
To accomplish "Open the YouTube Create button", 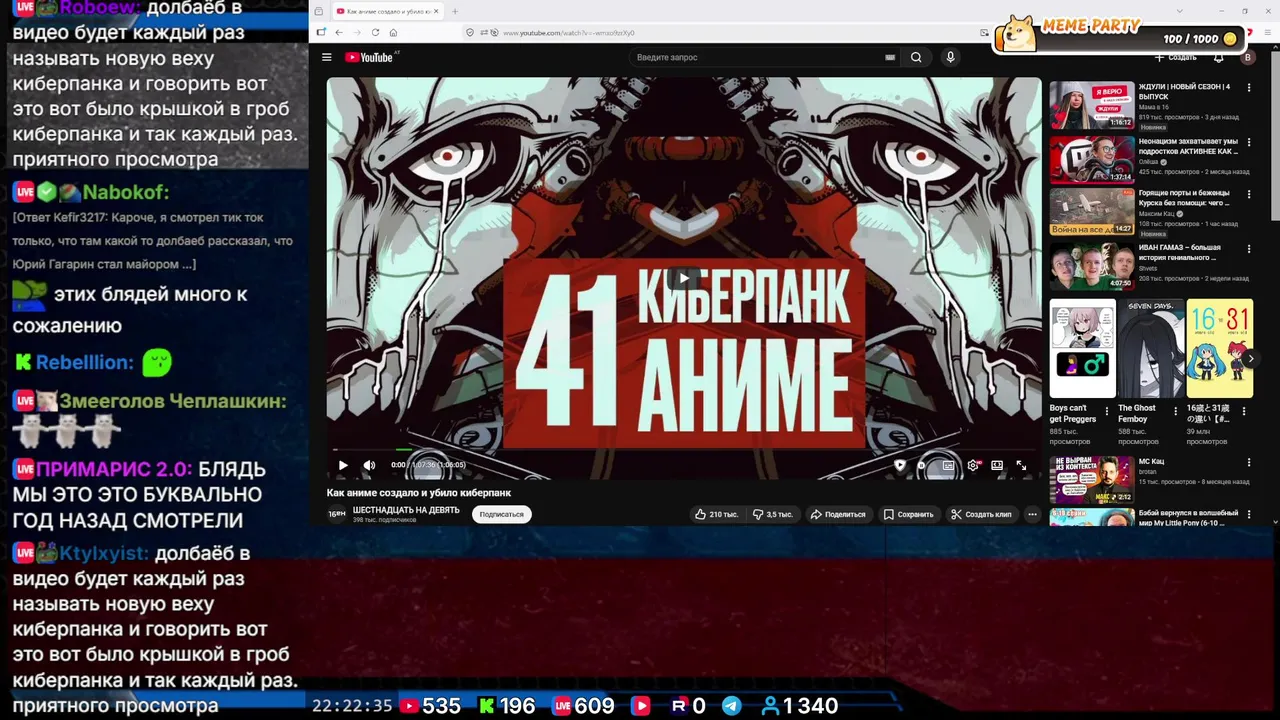I will point(1175,58).
